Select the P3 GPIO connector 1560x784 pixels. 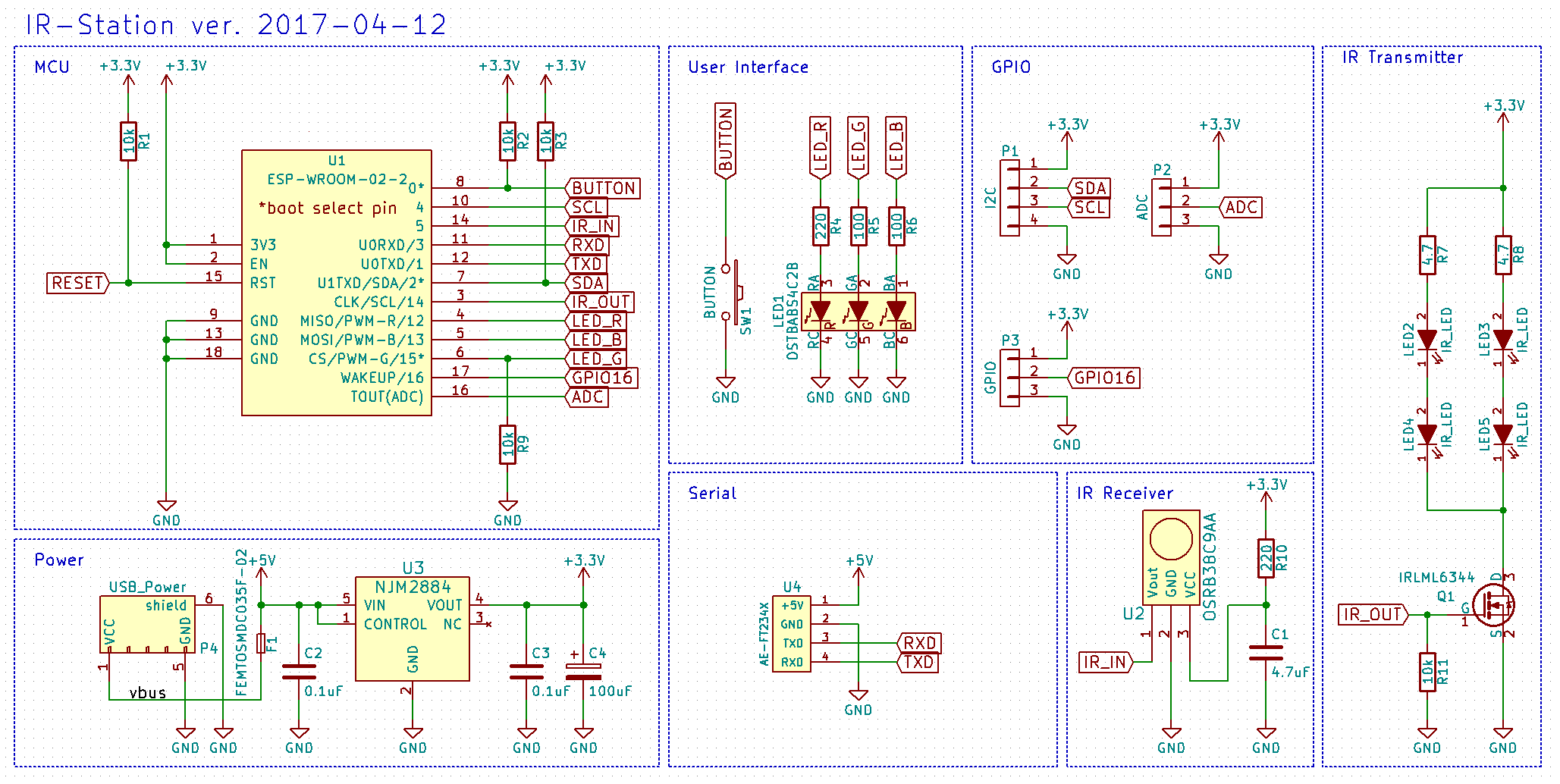[x=1010, y=378]
